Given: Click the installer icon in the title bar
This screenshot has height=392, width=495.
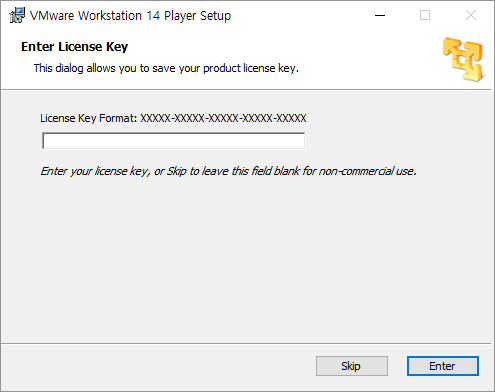Looking at the screenshot, I should pos(17,15).
